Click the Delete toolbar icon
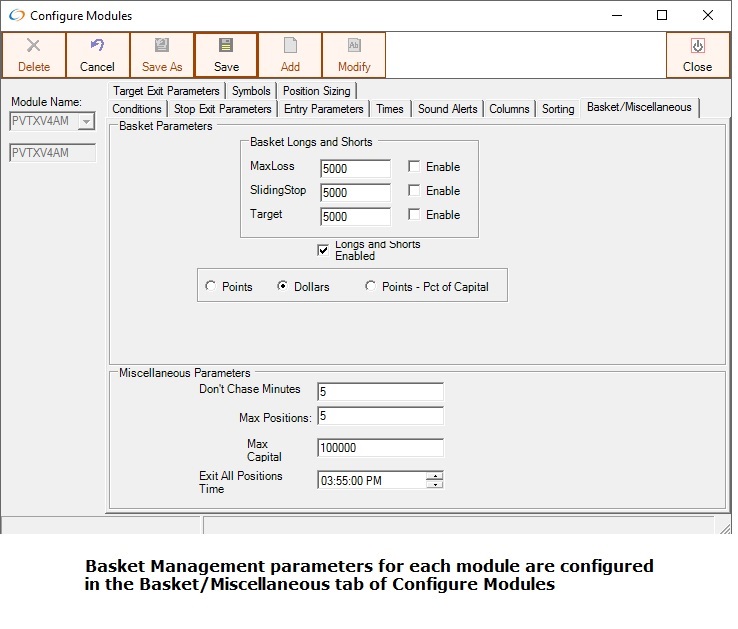This screenshot has height=629, width=738. point(33,46)
